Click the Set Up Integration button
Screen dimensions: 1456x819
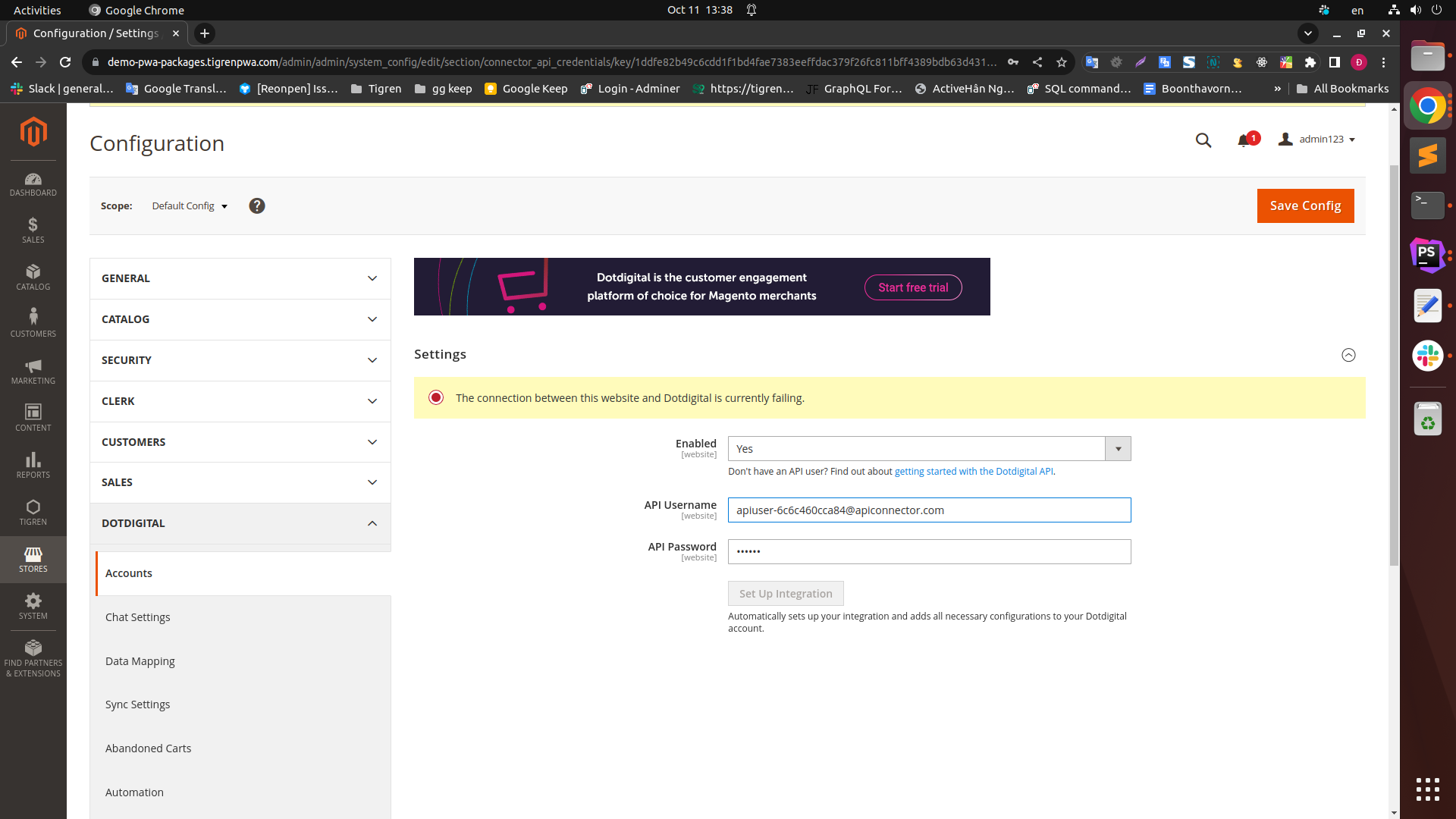[x=786, y=594]
